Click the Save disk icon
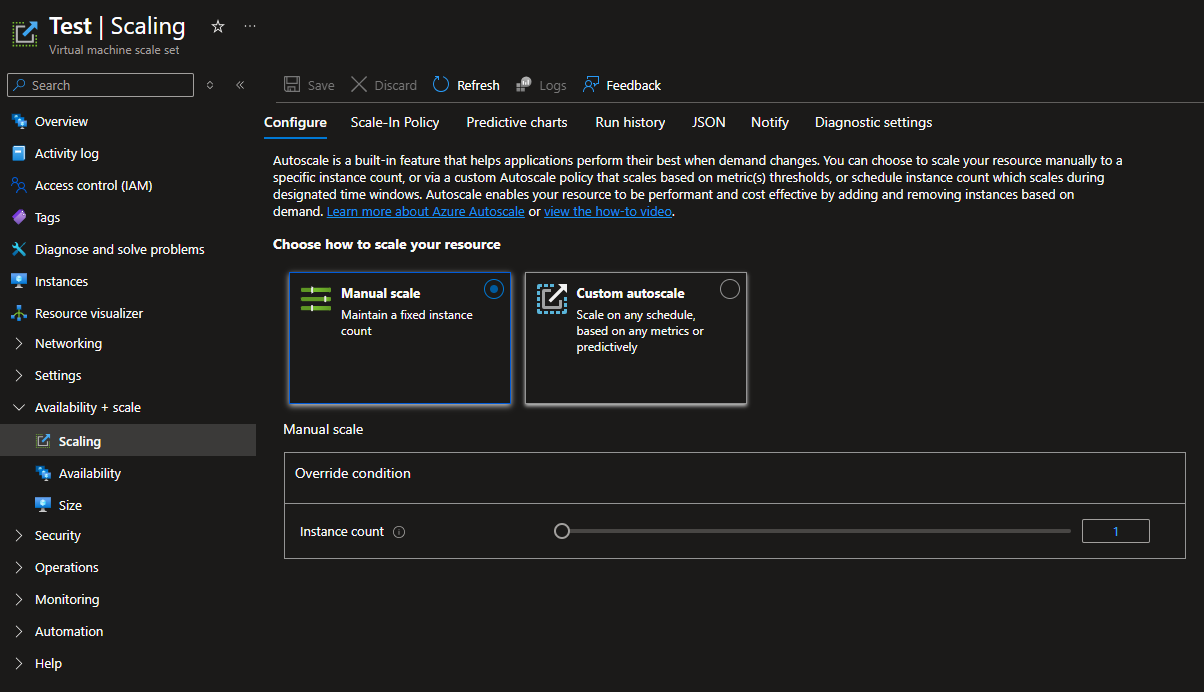This screenshot has height=692, width=1204. 292,85
